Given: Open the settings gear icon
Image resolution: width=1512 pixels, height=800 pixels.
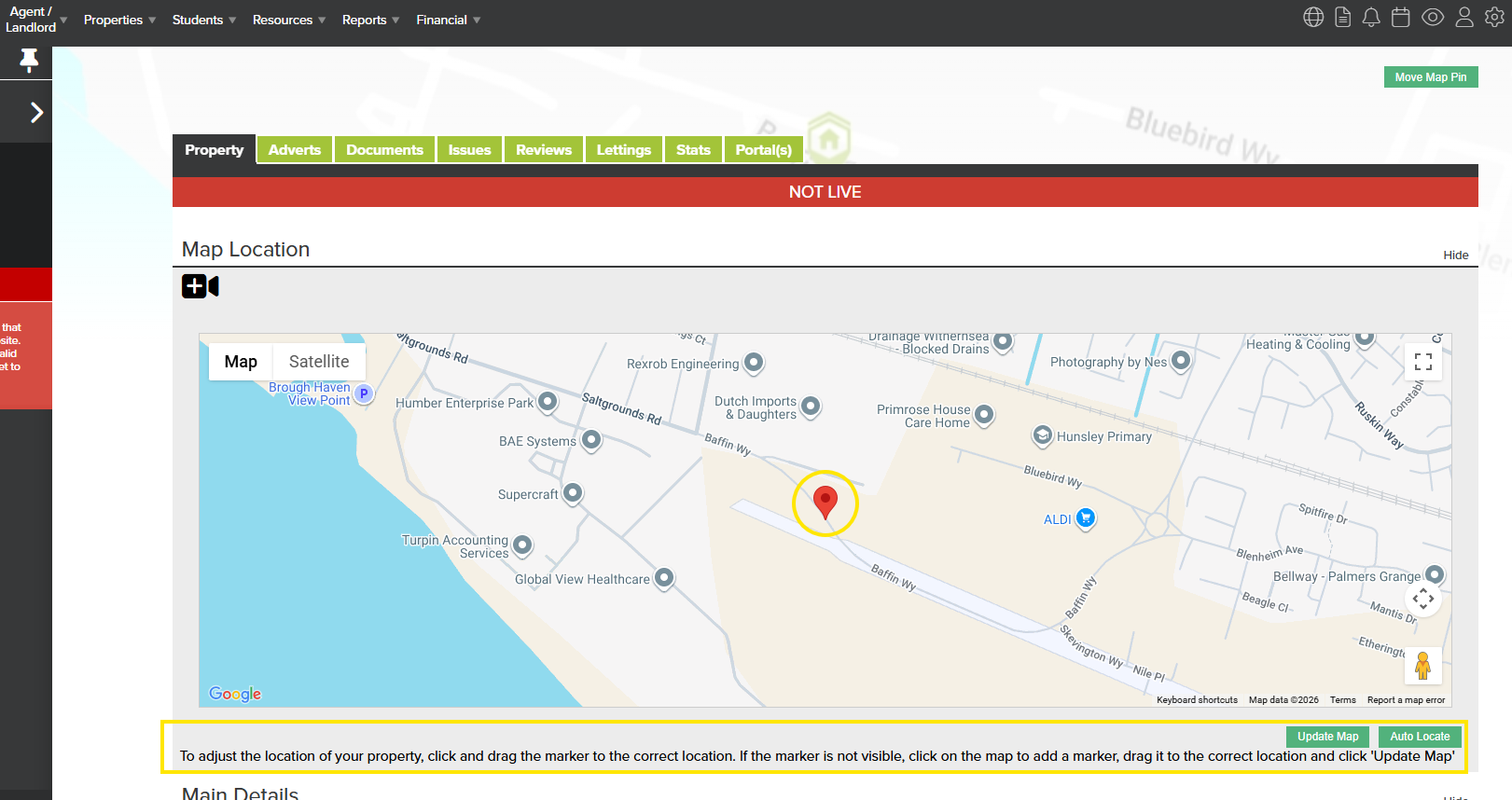Looking at the screenshot, I should (1494, 18).
